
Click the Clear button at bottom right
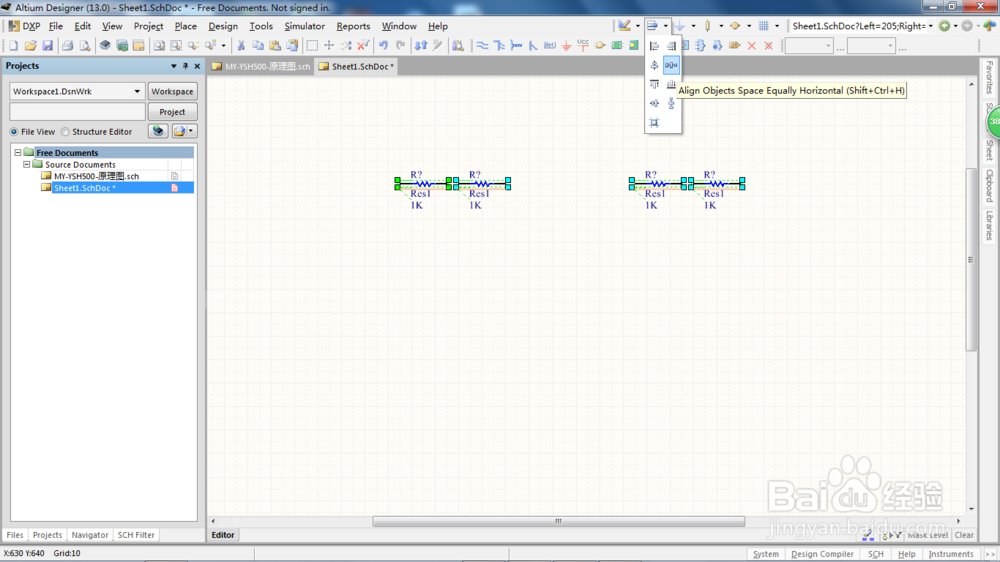964,535
